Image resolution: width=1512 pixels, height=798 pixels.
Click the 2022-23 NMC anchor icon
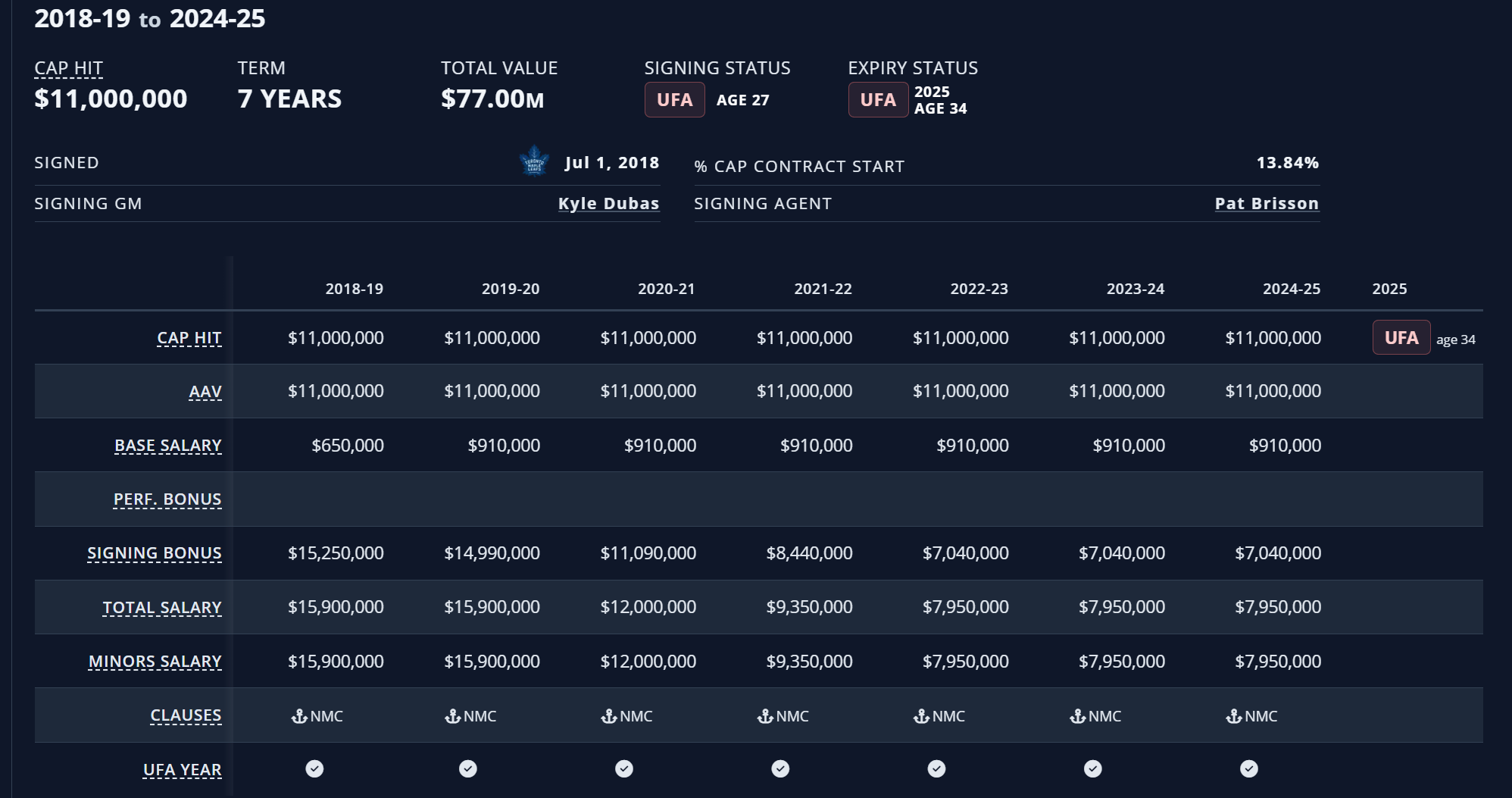pyautogui.click(x=921, y=716)
